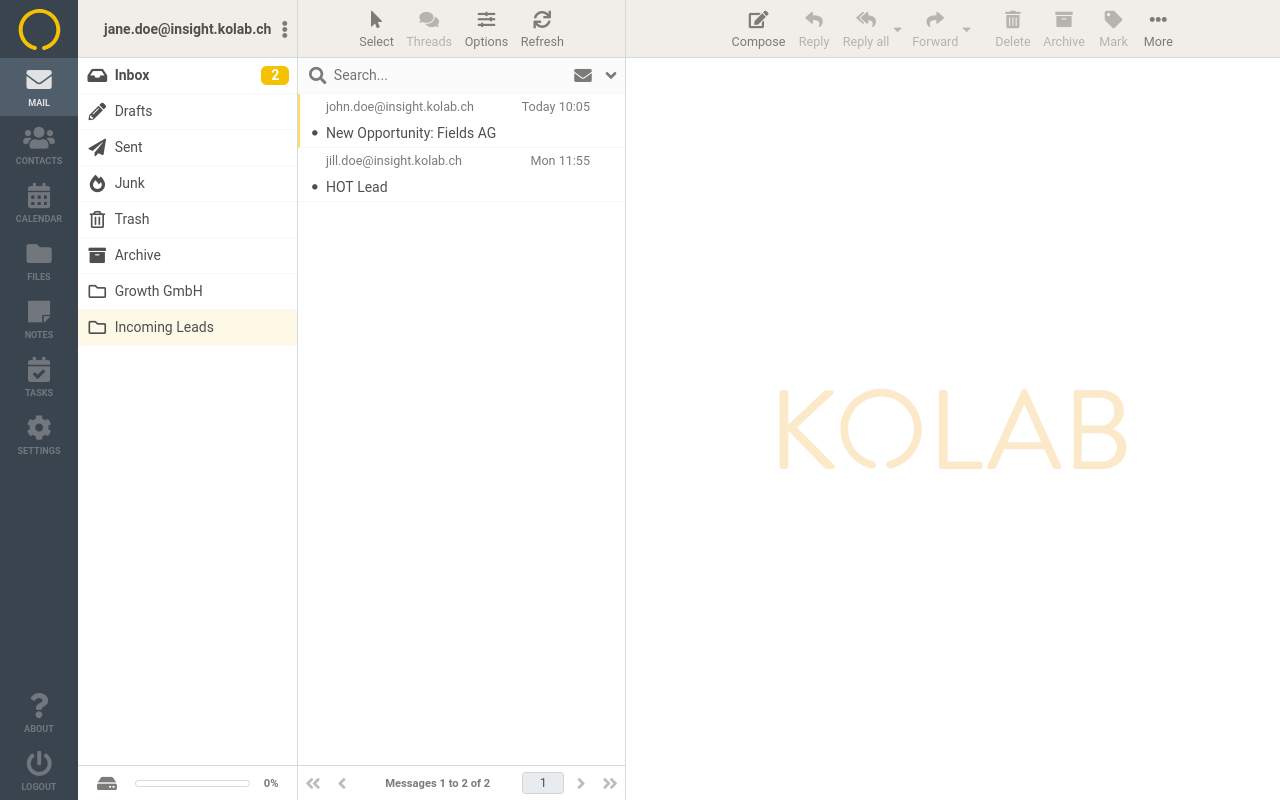Viewport: 1280px width, 800px height.
Task: Open the Mail section in sidebar
Action: point(39,87)
